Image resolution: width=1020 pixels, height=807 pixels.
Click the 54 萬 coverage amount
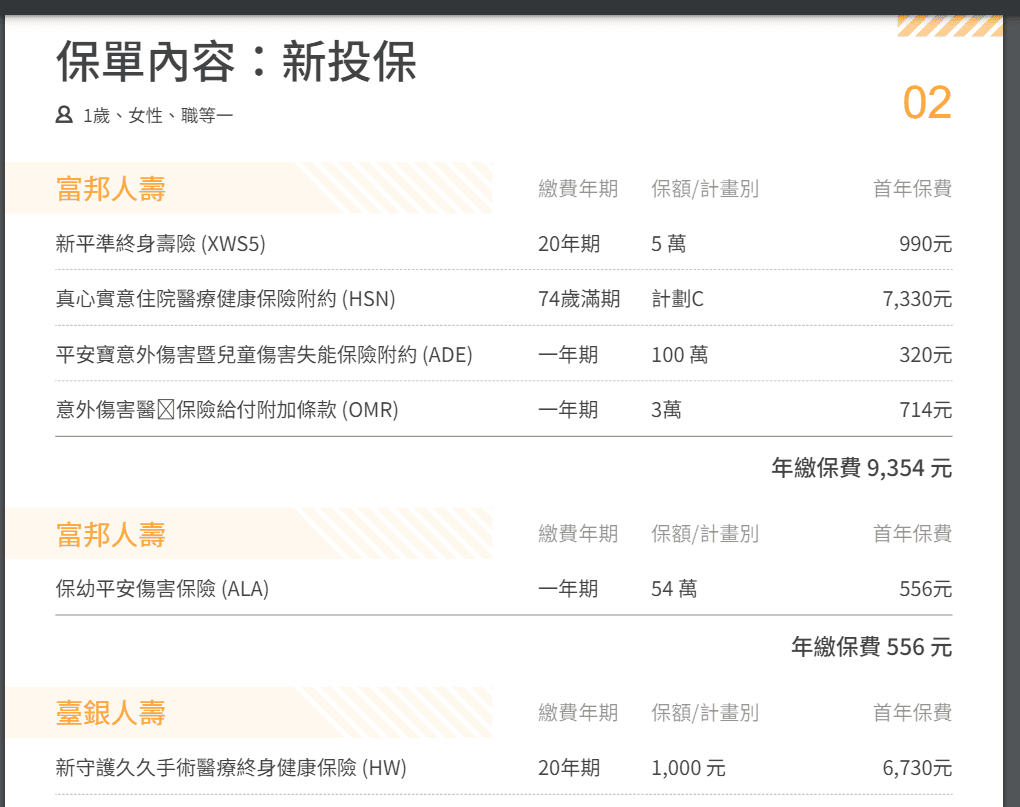click(x=674, y=589)
